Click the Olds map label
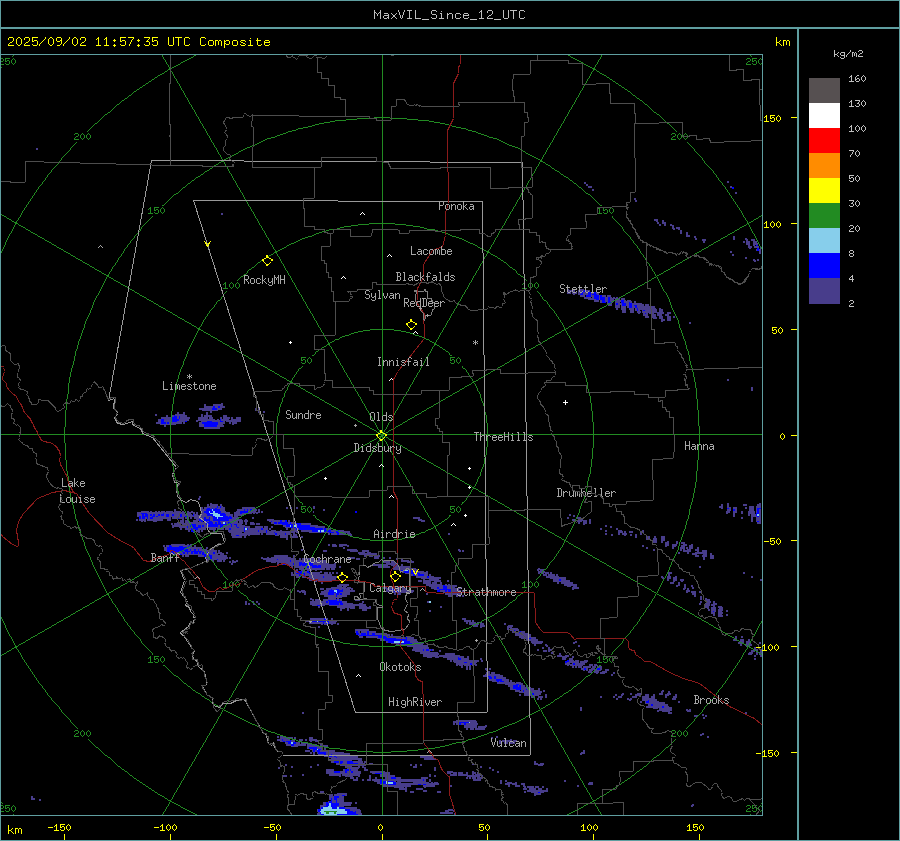900x841 pixels. tap(381, 417)
